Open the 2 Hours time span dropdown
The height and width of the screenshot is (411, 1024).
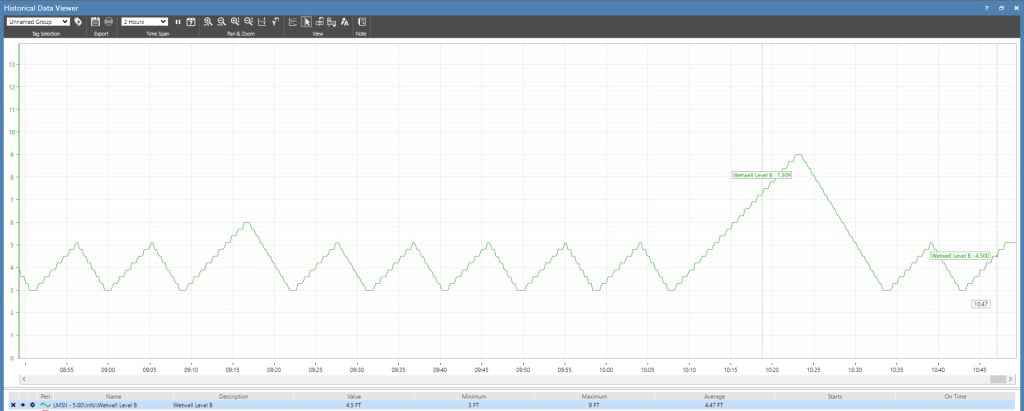tap(144, 22)
